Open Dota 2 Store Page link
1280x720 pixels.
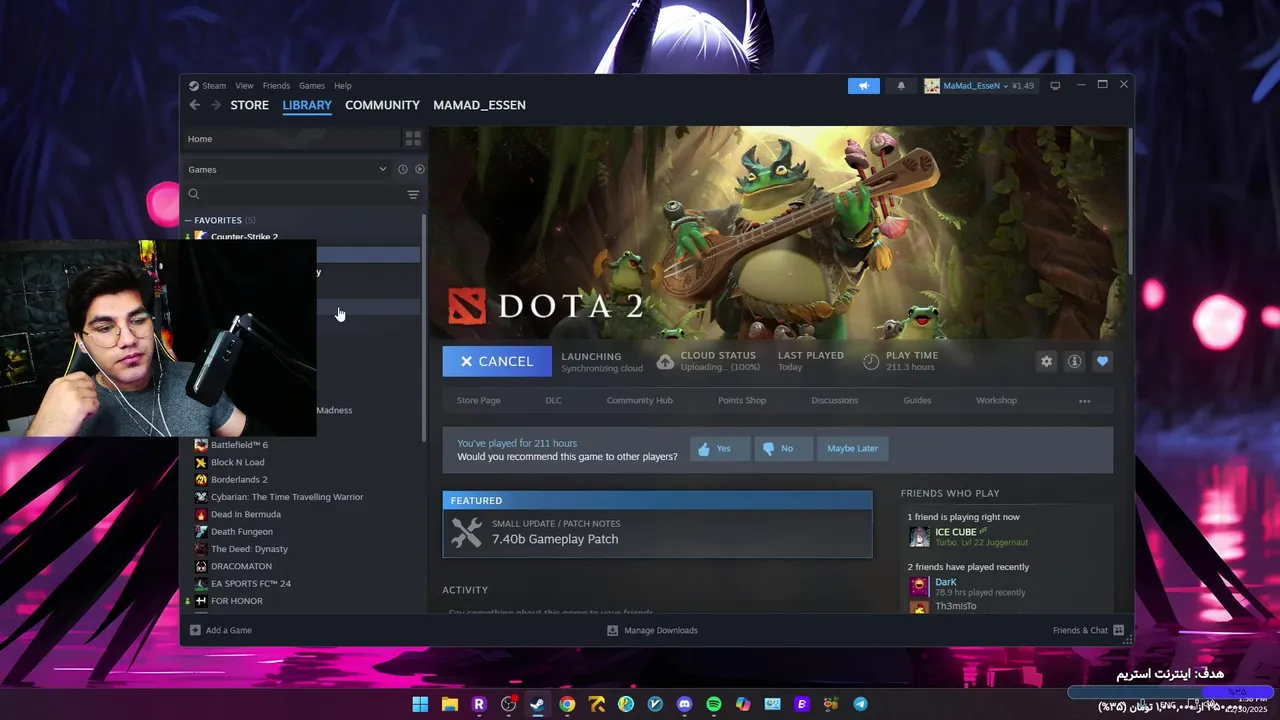[x=478, y=401]
